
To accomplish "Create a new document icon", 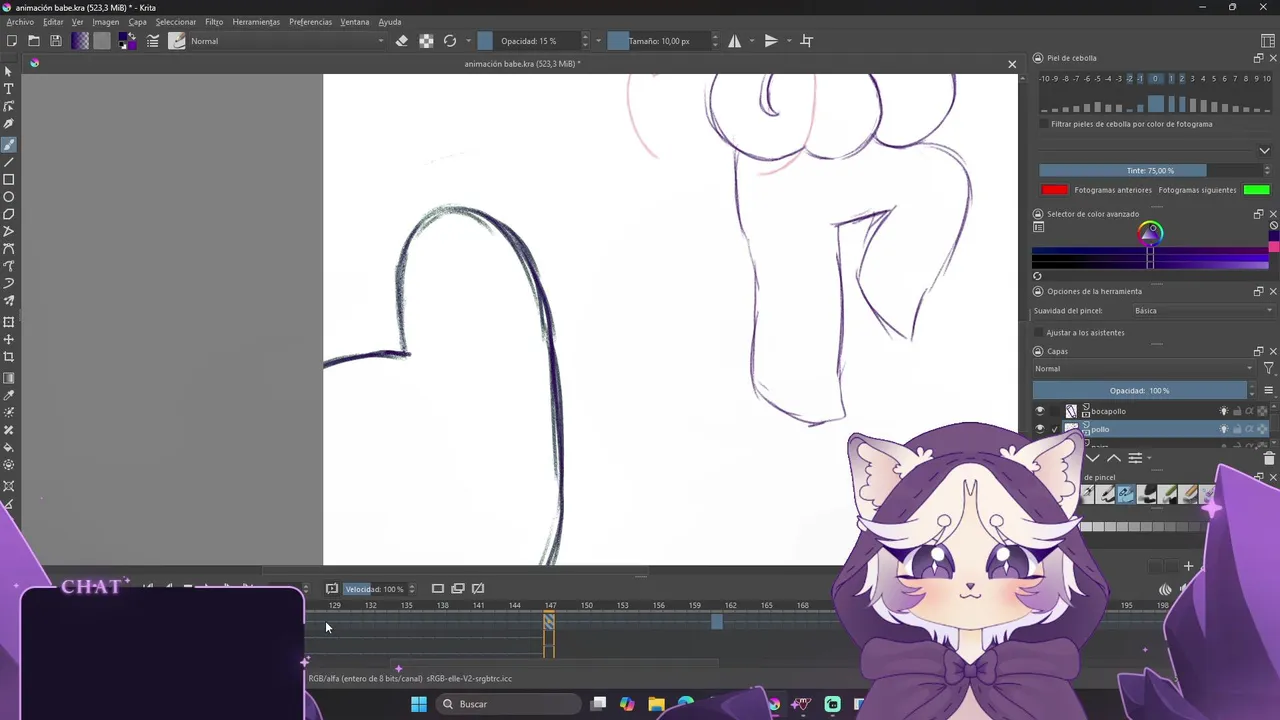I will tap(12, 41).
